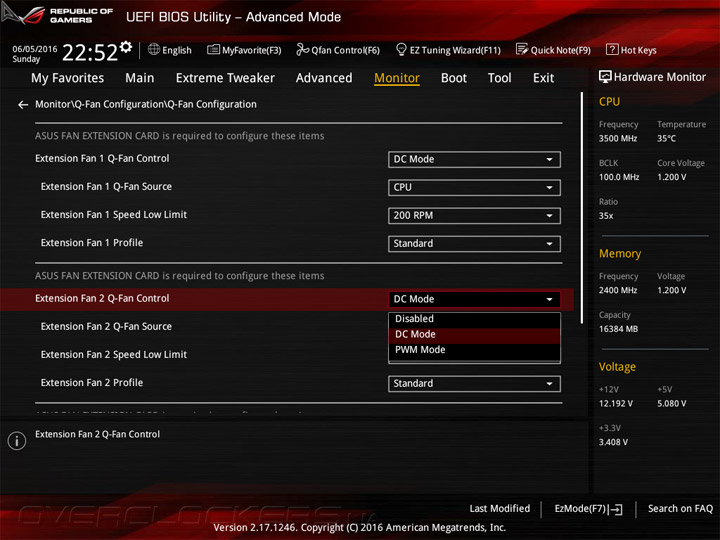Open the Exit tab
This screenshot has height=540, width=720.
(x=544, y=78)
